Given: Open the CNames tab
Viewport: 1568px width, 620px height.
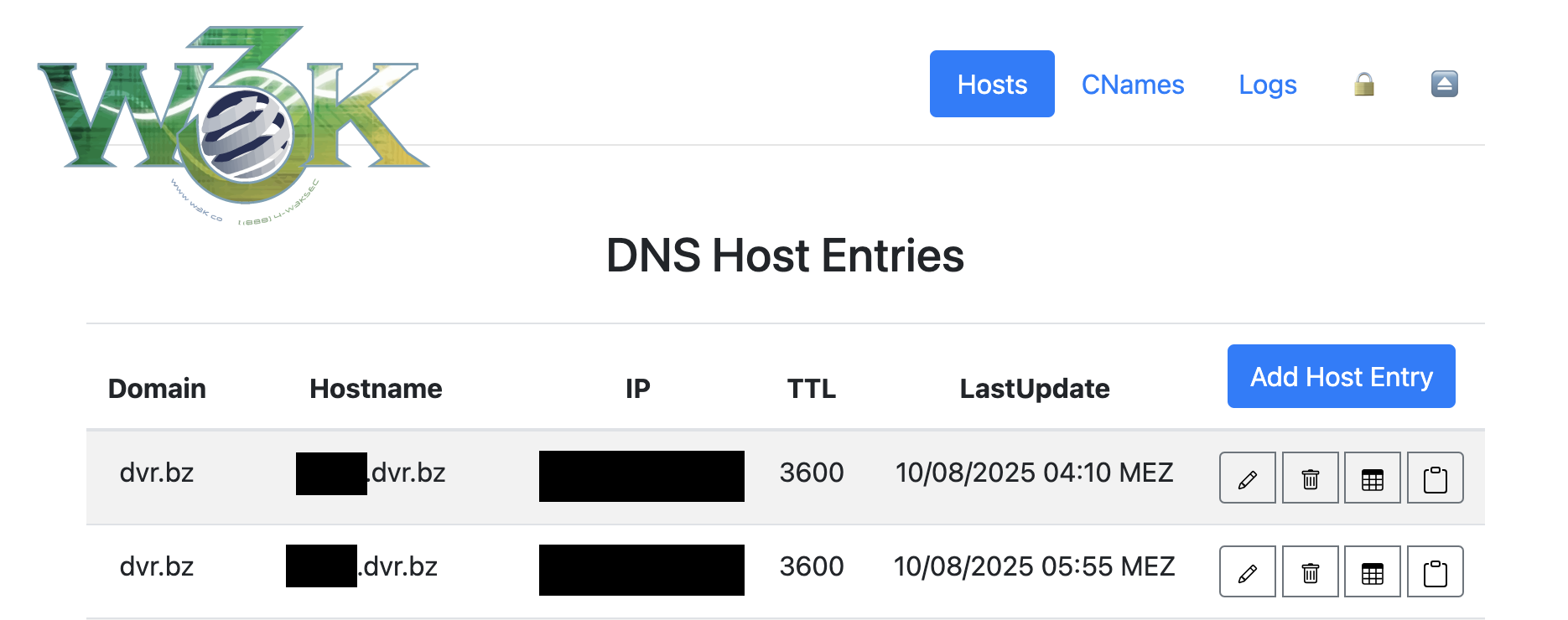Looking at the screenshot, I should point(1132,85).
